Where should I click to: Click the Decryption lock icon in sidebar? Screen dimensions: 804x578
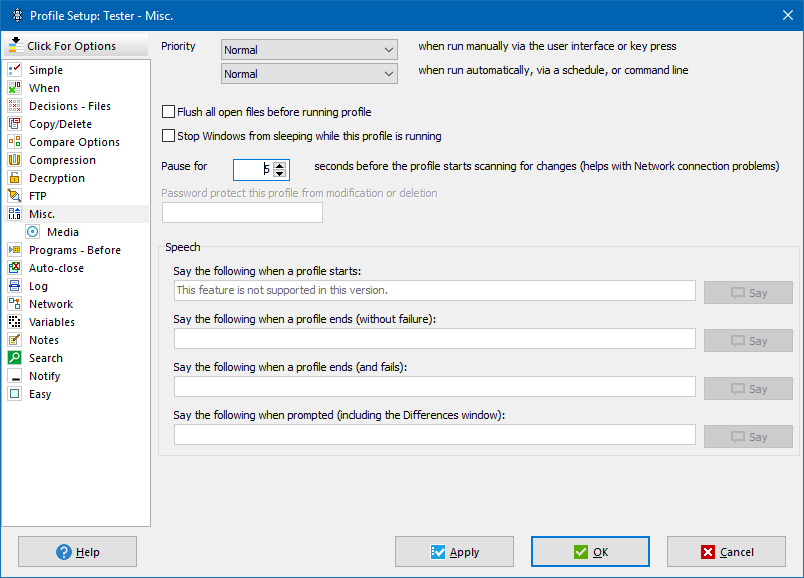(14, 178)
